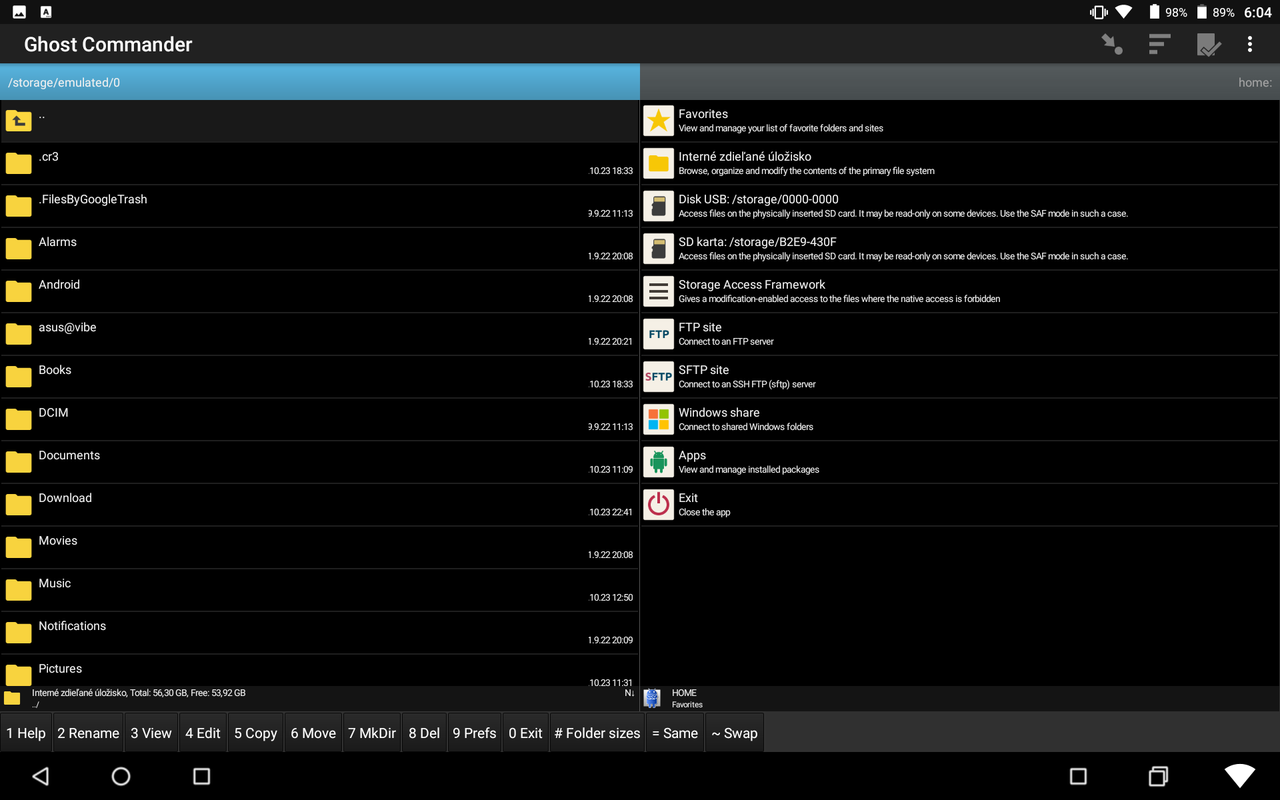Tap the Windows share logo icon

658,420
